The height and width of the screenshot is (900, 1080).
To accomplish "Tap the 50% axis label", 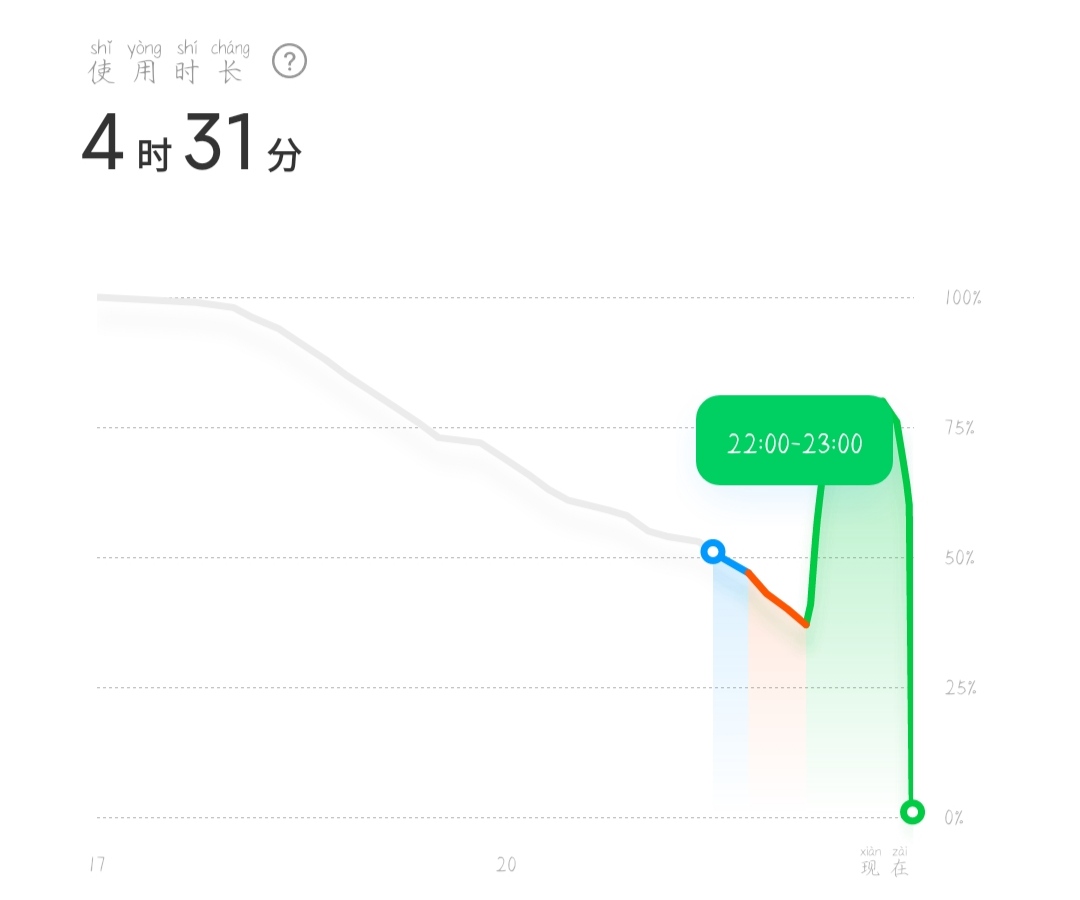I will pyautogui.click(x=959, y=557).
